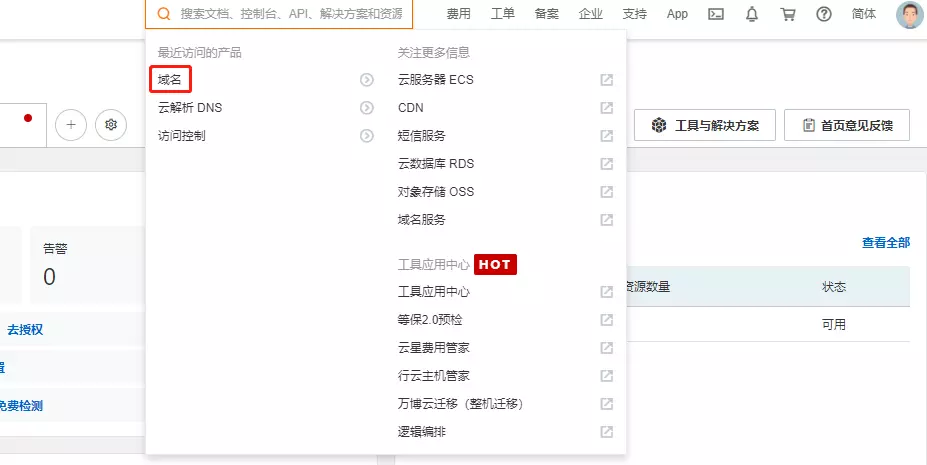Open the 费用 menu in top bar
Screen dimensions: 927x465
click(x=458, y=14)
